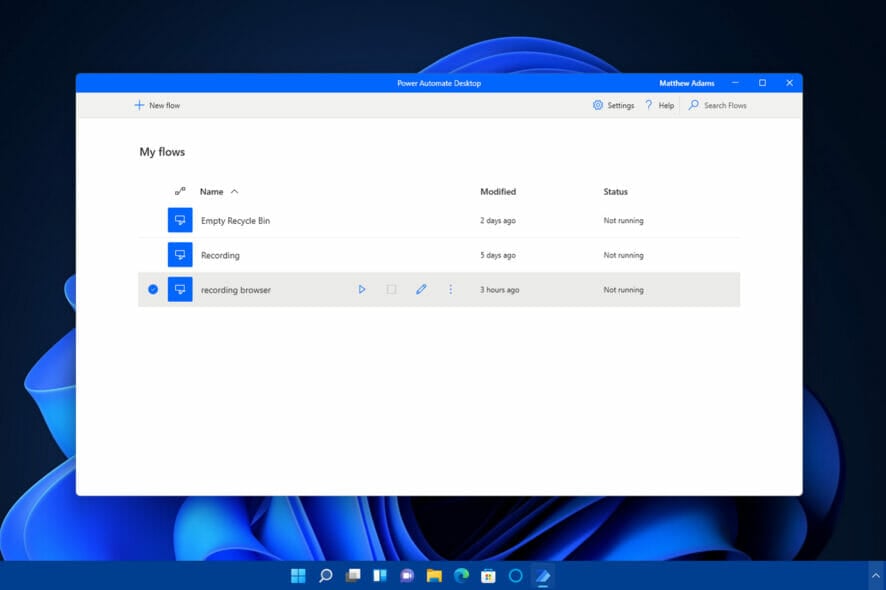Create a New flow
The width and height of the screenshot is (886, 590).
pos(156,104)
